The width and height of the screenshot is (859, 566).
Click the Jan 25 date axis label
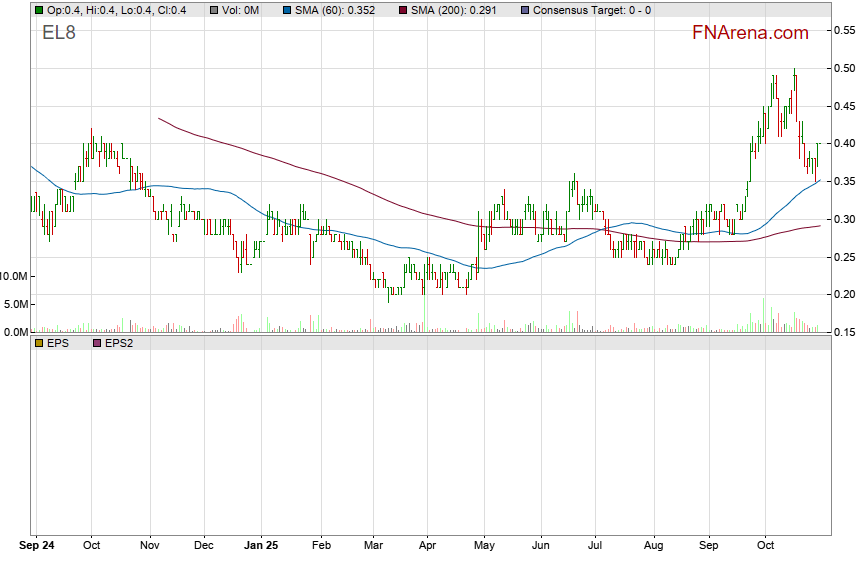click(x=260, y=547)
